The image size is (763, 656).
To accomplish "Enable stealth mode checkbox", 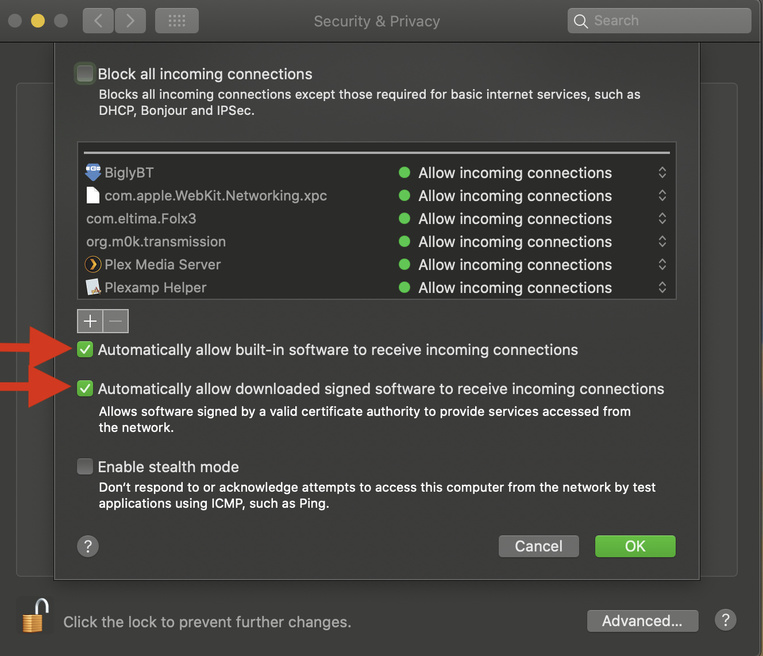I will click(85, 467).
